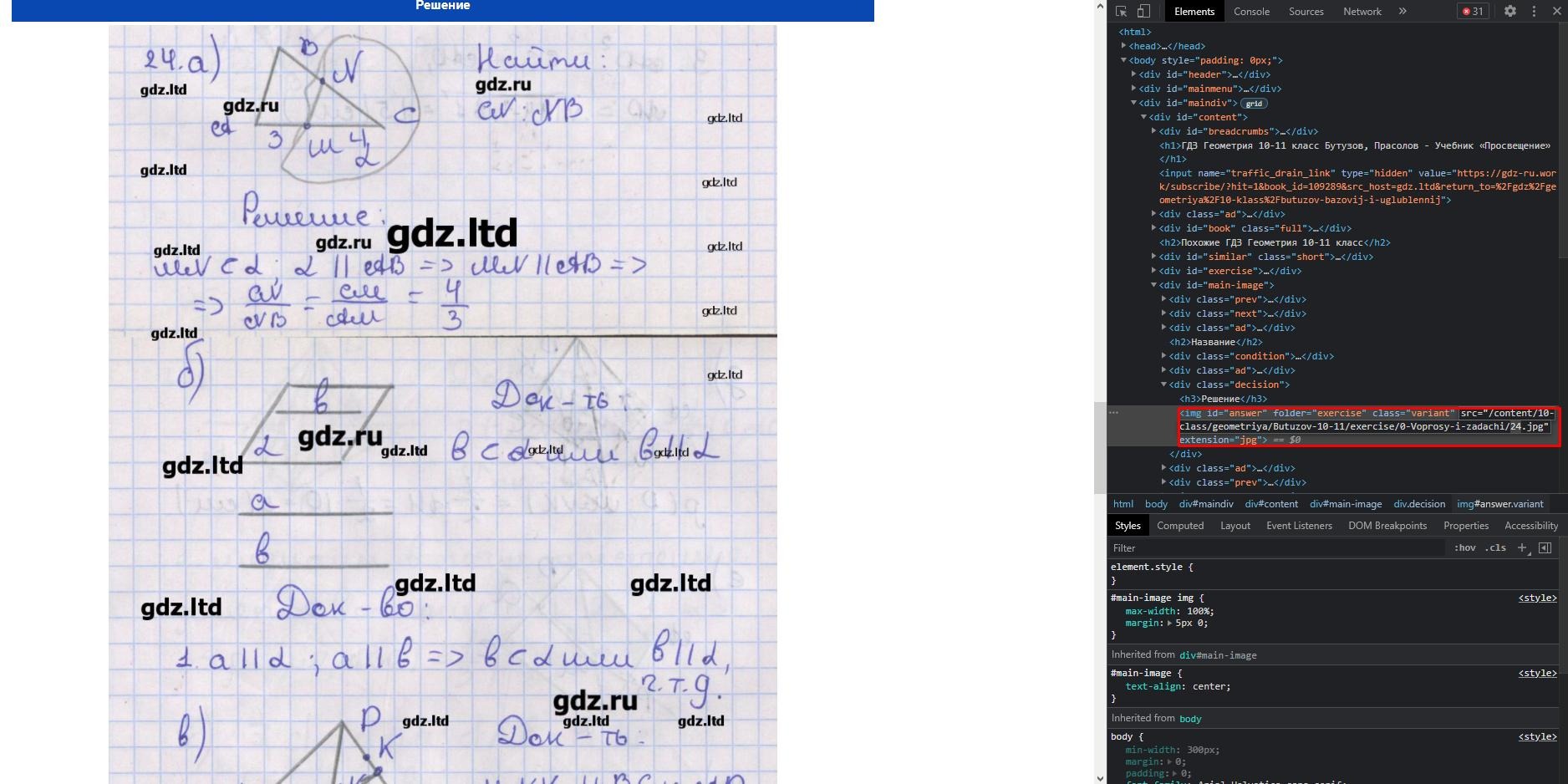Open the Sources tab
Screen dimensions: 1568x784
pyautogui.click(x=1306, y=12)
